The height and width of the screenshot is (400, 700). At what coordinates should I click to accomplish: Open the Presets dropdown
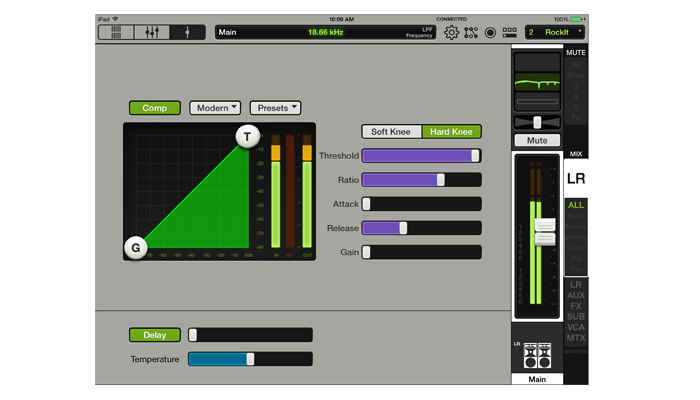pos(275,108)
